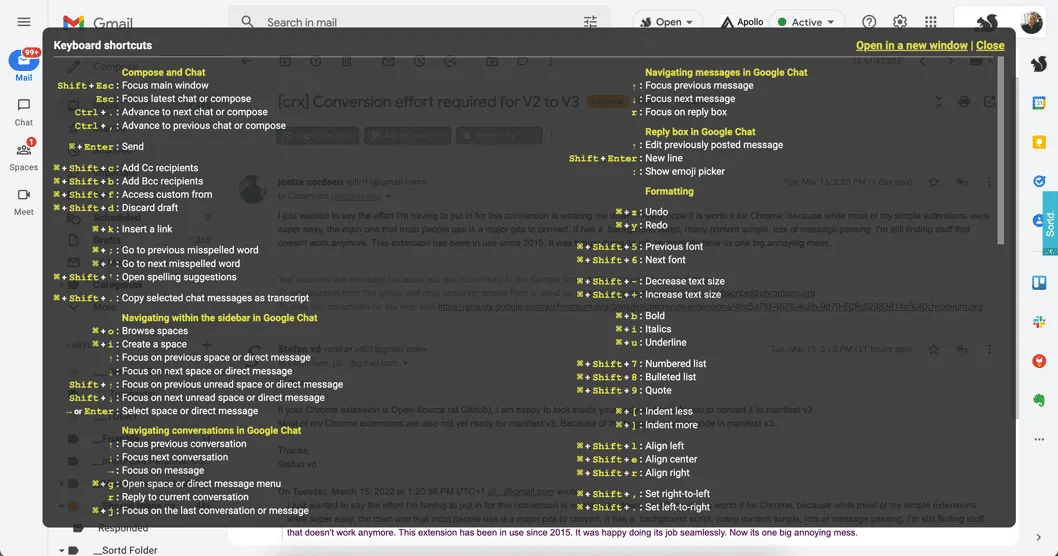Open Google Tasks side panel icon
This screenshot has height=556, width=1058.
1039,181
